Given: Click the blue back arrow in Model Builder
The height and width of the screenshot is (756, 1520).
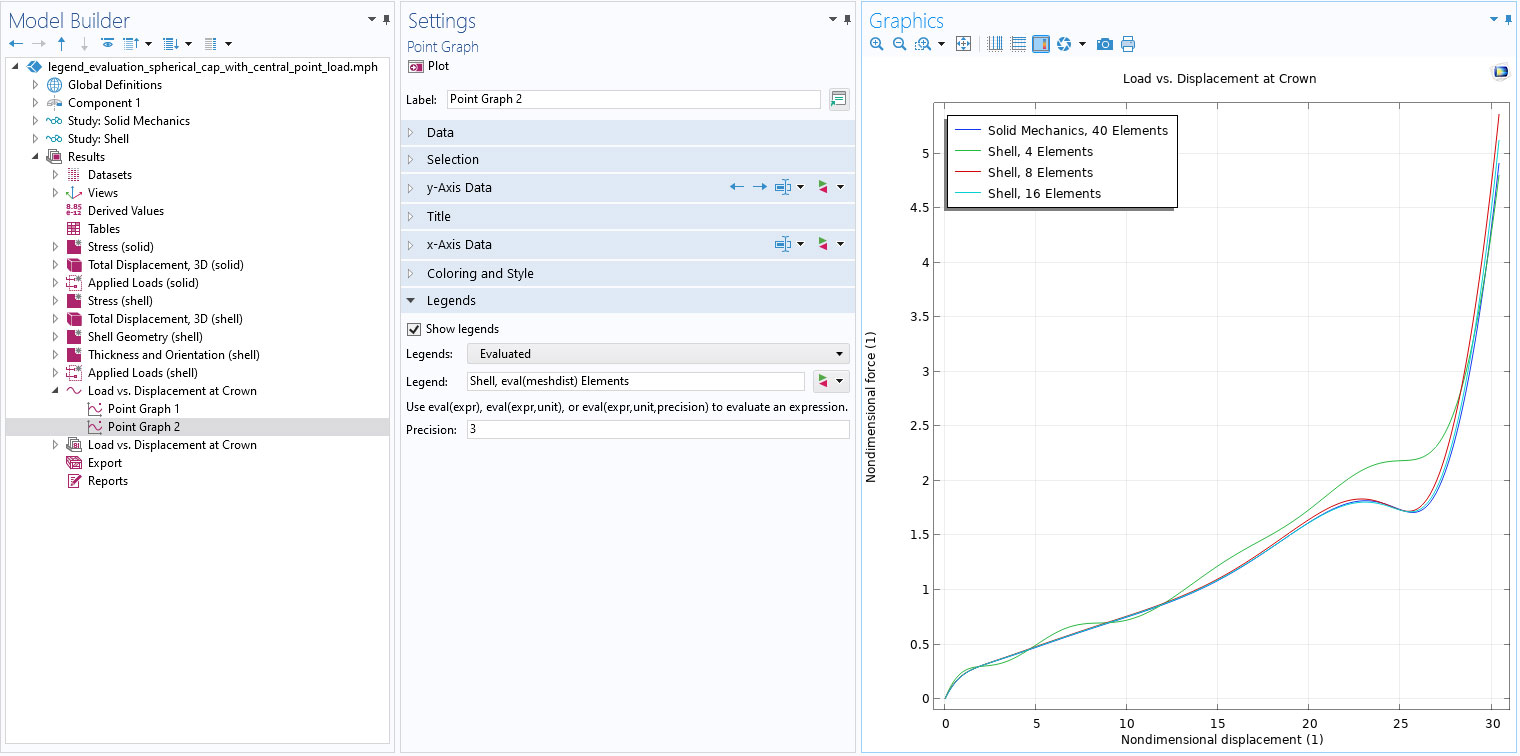Looking at the screenshot, I should point(15,44).
